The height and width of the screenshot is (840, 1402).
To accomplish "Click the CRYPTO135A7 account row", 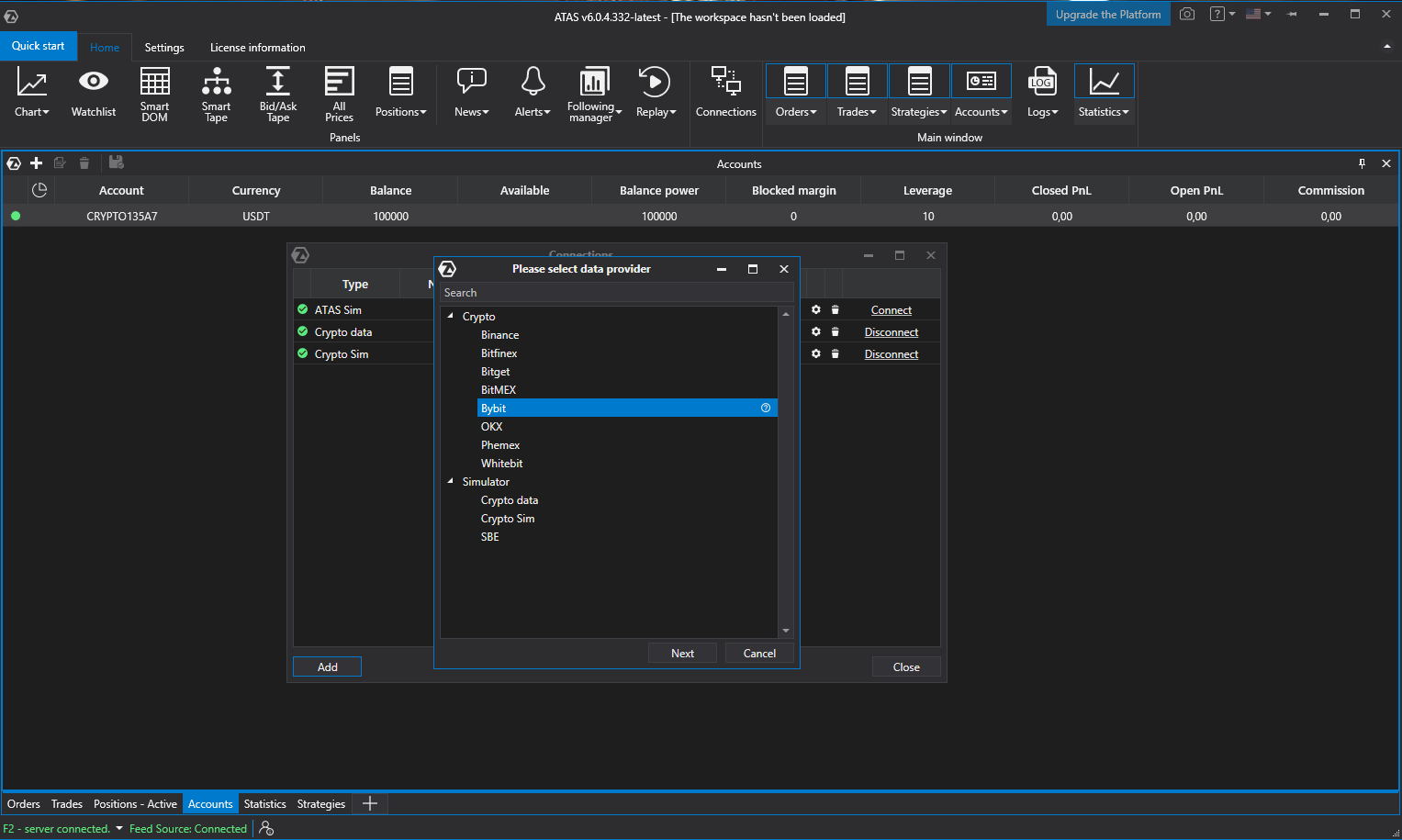I will pos(701,217).
